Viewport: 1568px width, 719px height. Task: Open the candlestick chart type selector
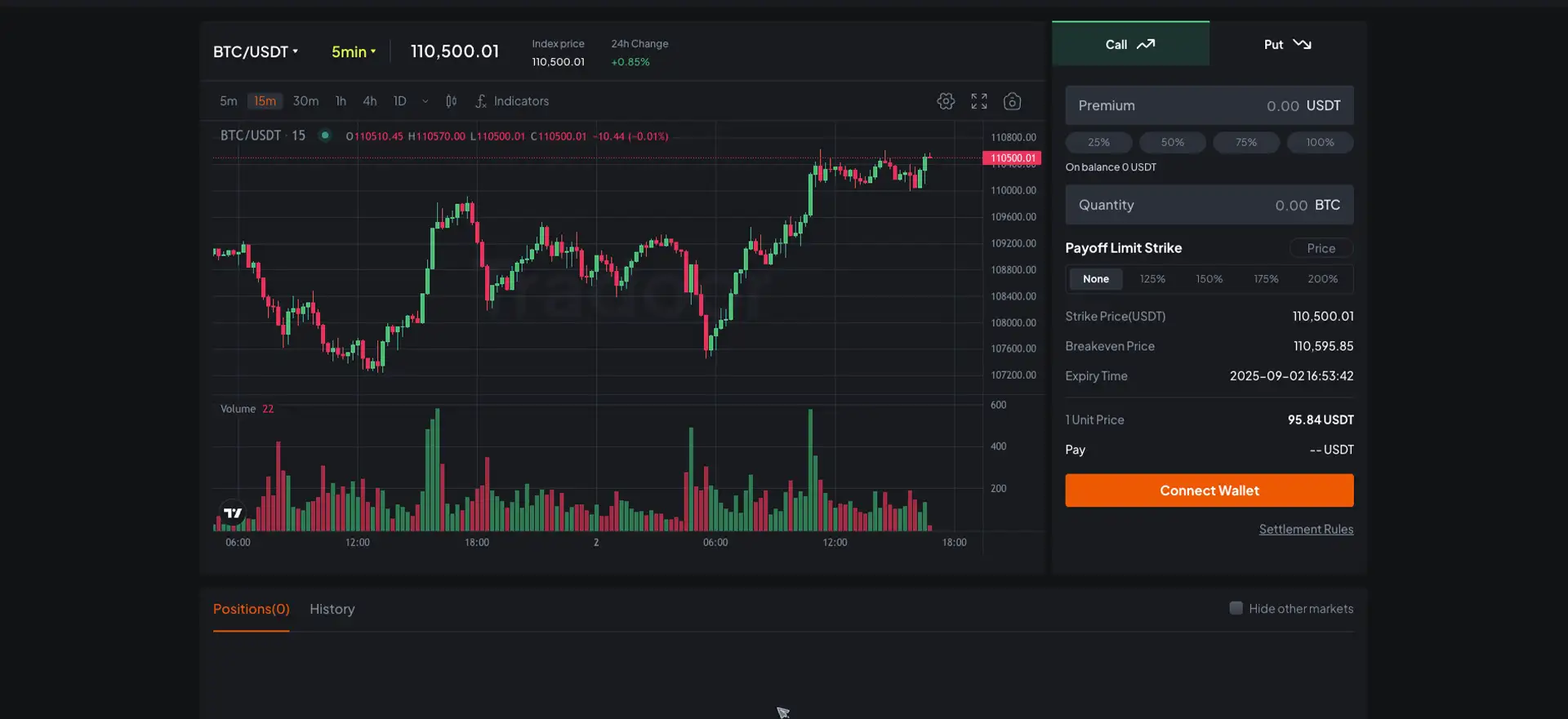tap(451, 101)
